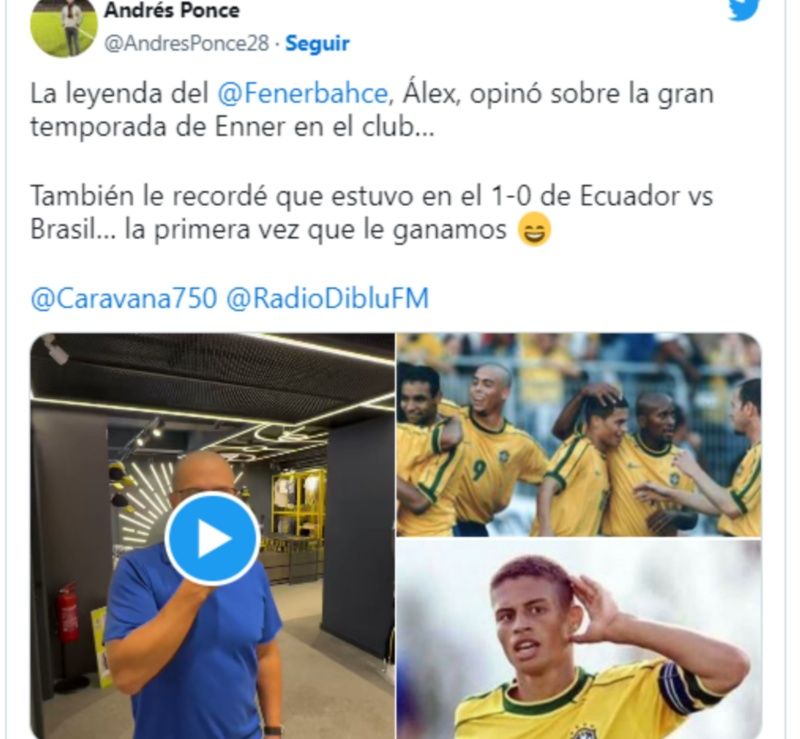Click the Brazil crest on bottom jersey
Screen dimensions: 800x739
tap(579, 733)
